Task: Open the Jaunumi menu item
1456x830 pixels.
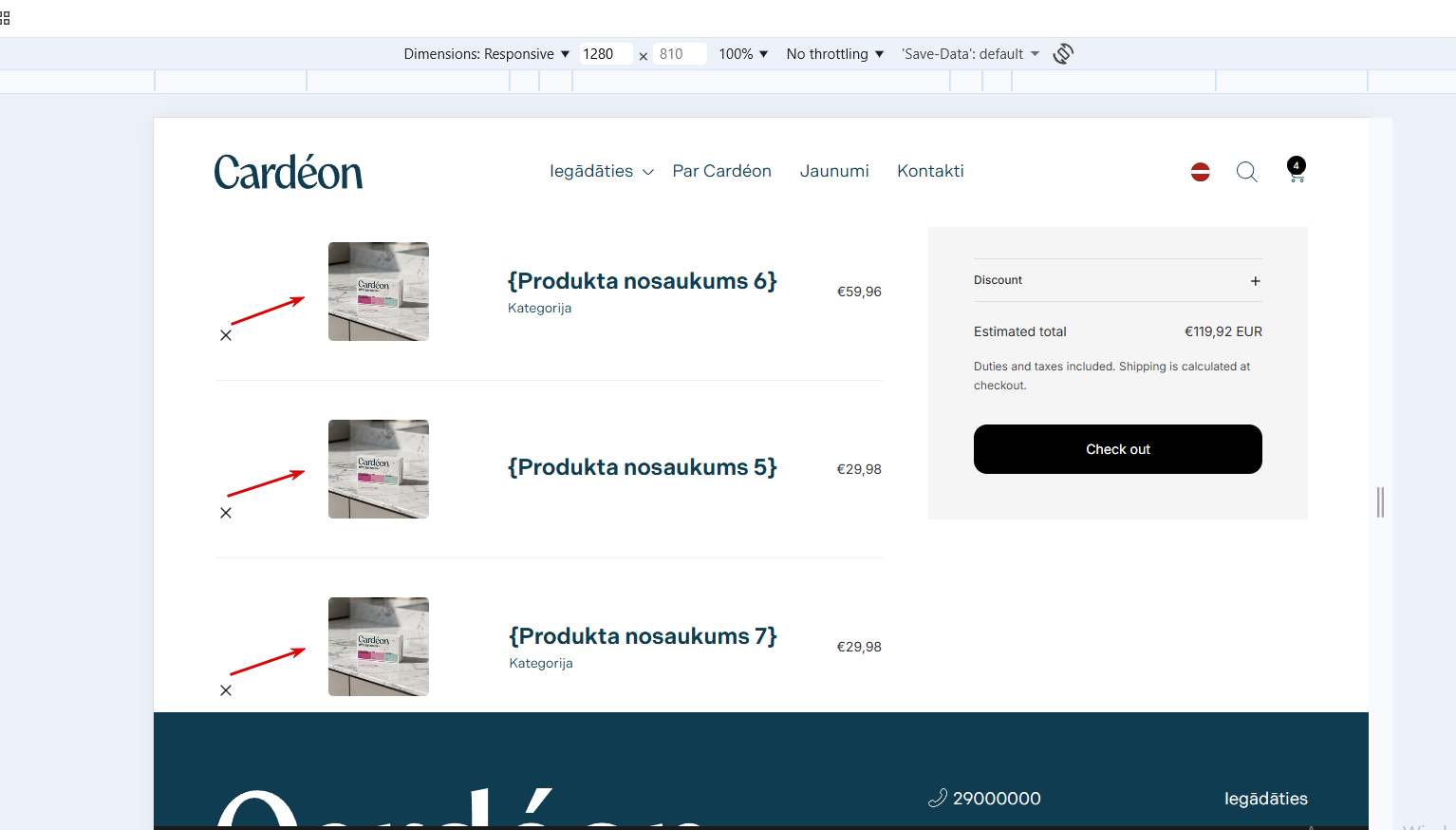Action: click(834, 171)
